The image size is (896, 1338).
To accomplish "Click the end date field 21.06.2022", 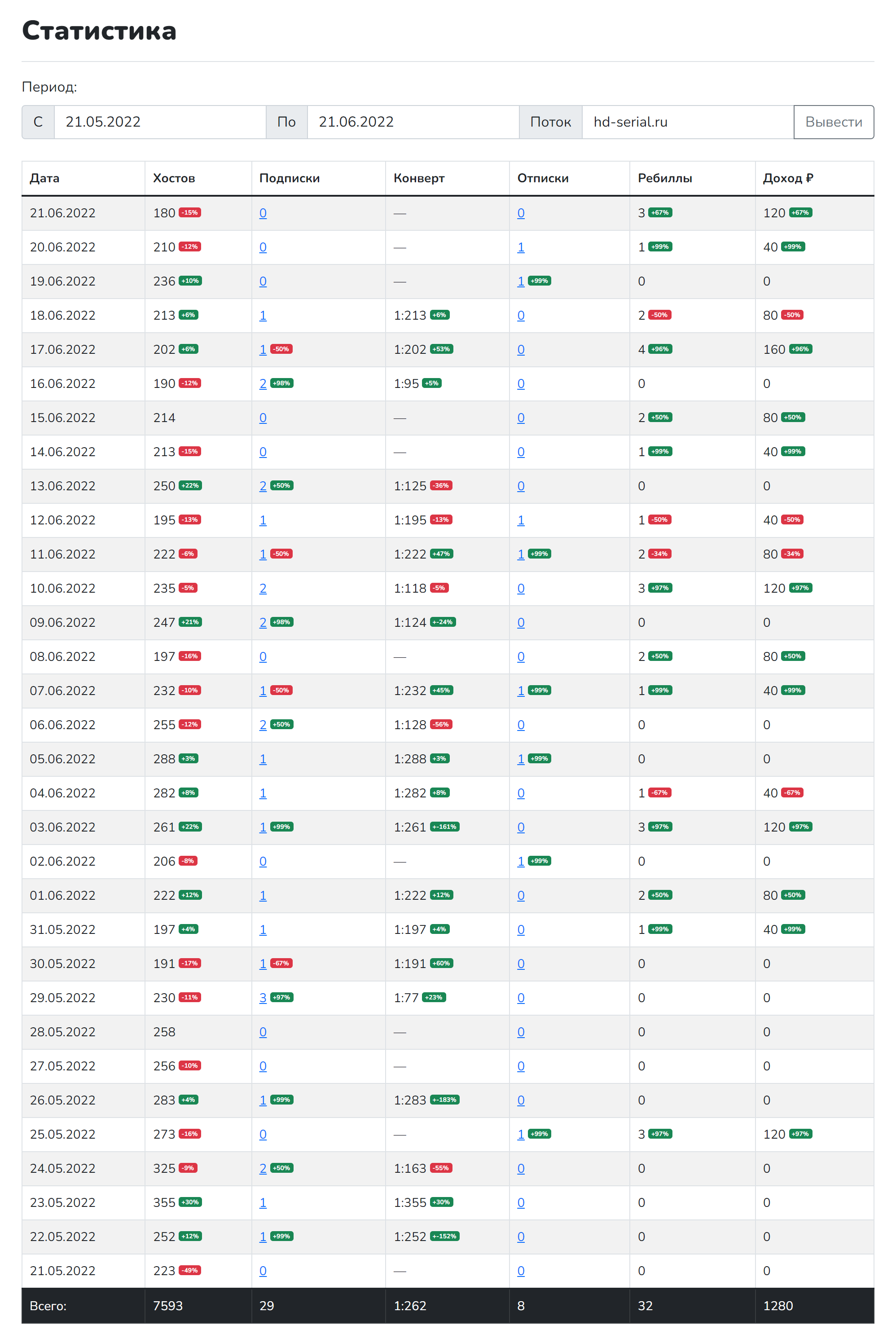I will tap(413, 122).
